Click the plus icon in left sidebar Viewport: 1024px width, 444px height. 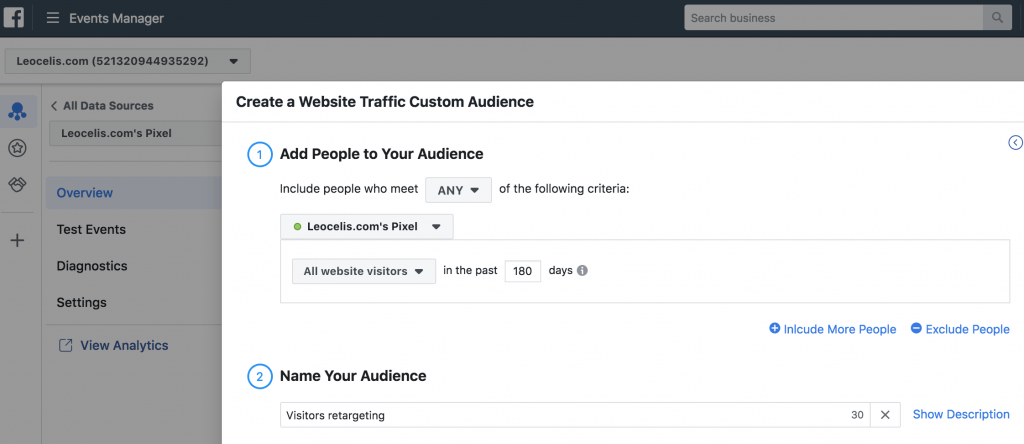click(x=17, y=241)
